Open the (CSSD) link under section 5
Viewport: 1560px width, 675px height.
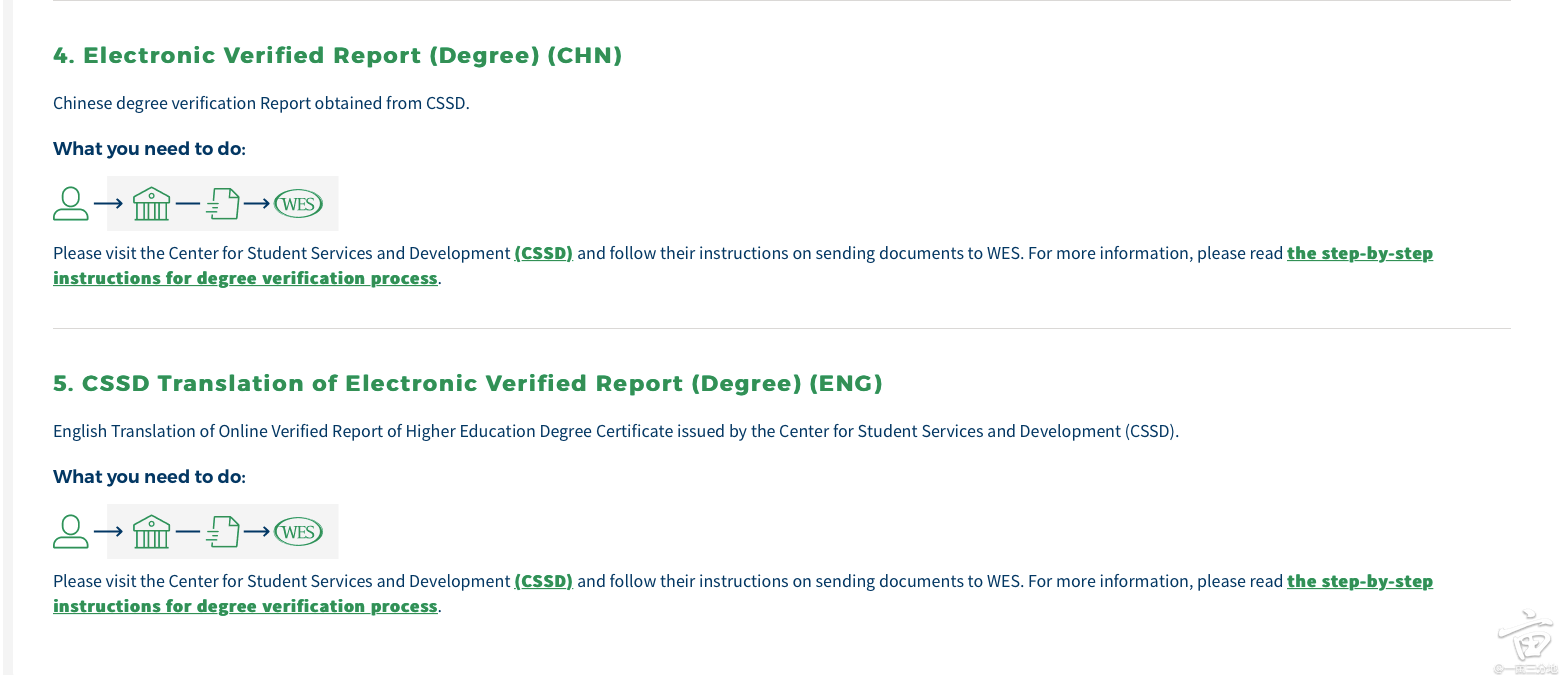pyautogui.click(x=544, y=581)
